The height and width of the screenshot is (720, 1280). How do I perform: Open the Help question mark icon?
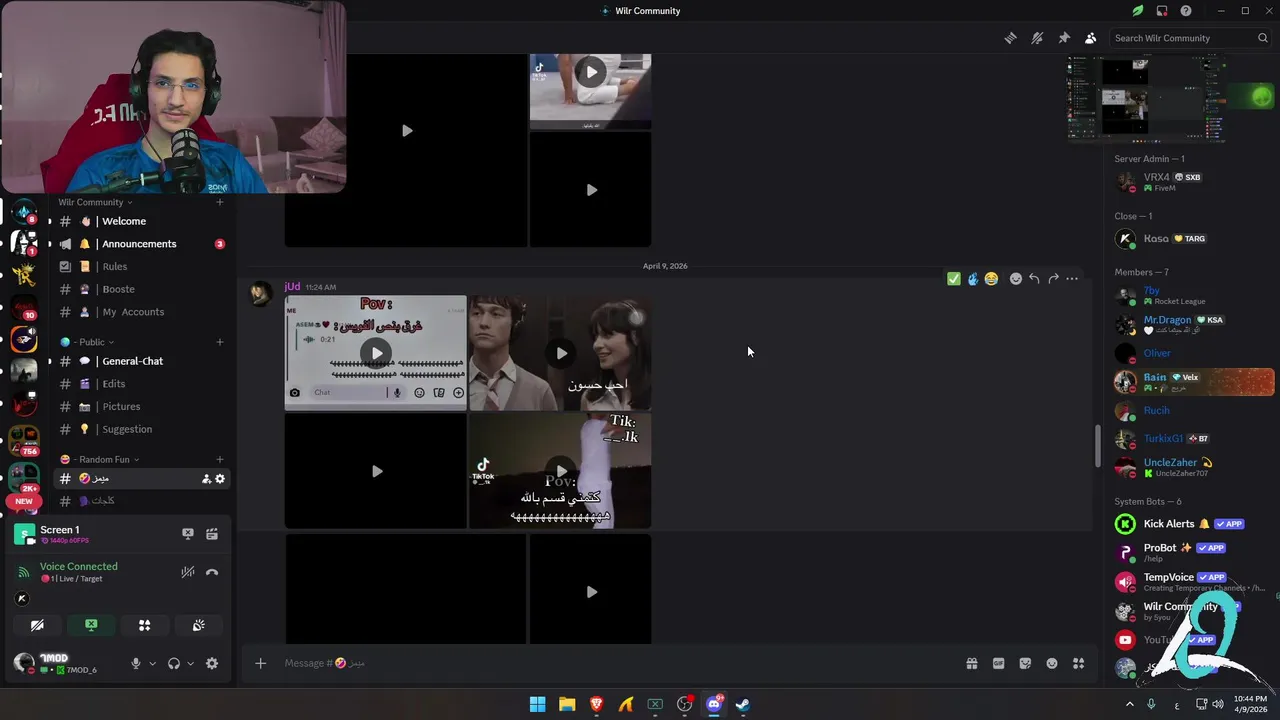1186,11
